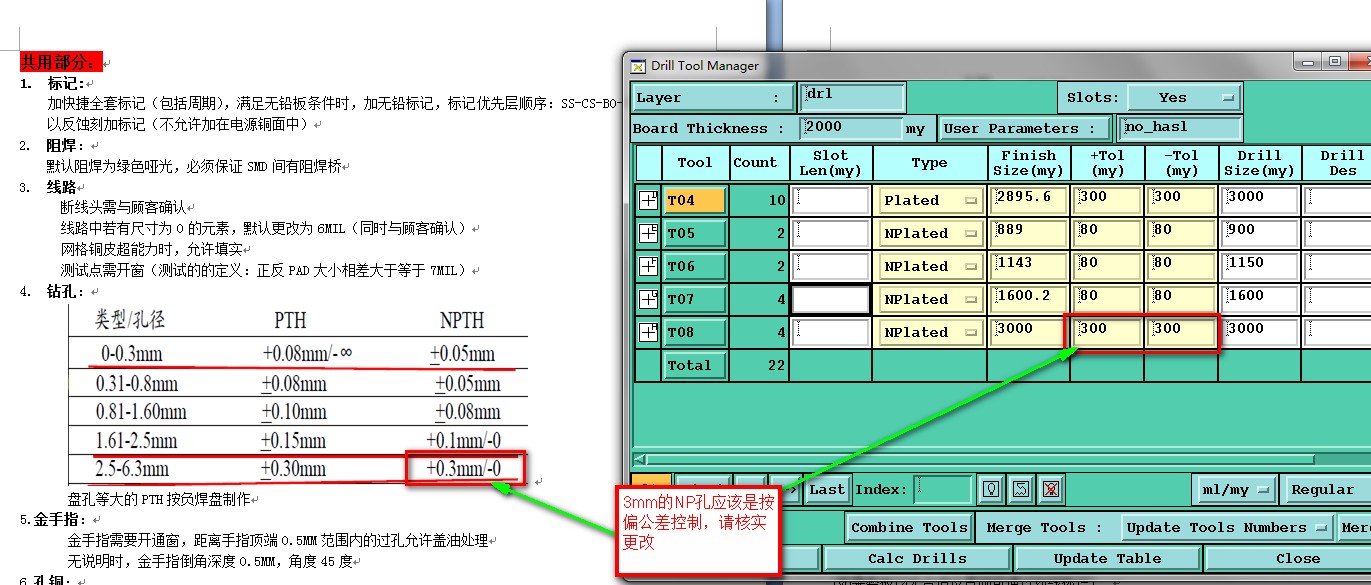Image resolution: width=1371 pixels, height=585 pixels.
Task: Click the Slot Len field of row T07
Action: pos(831,299)
